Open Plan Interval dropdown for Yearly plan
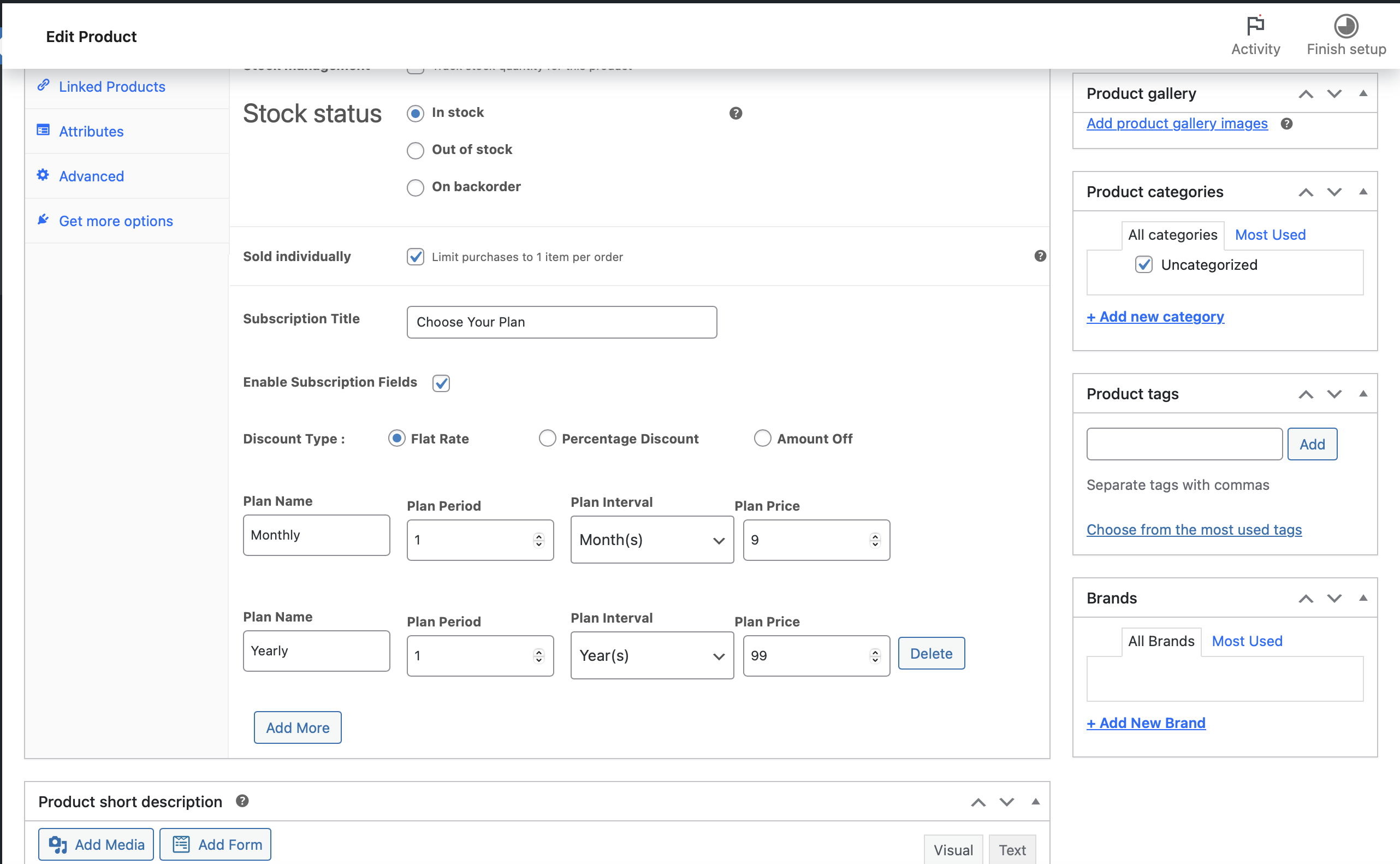Screen dimensions: 1400x864 [x=652, y=655]
